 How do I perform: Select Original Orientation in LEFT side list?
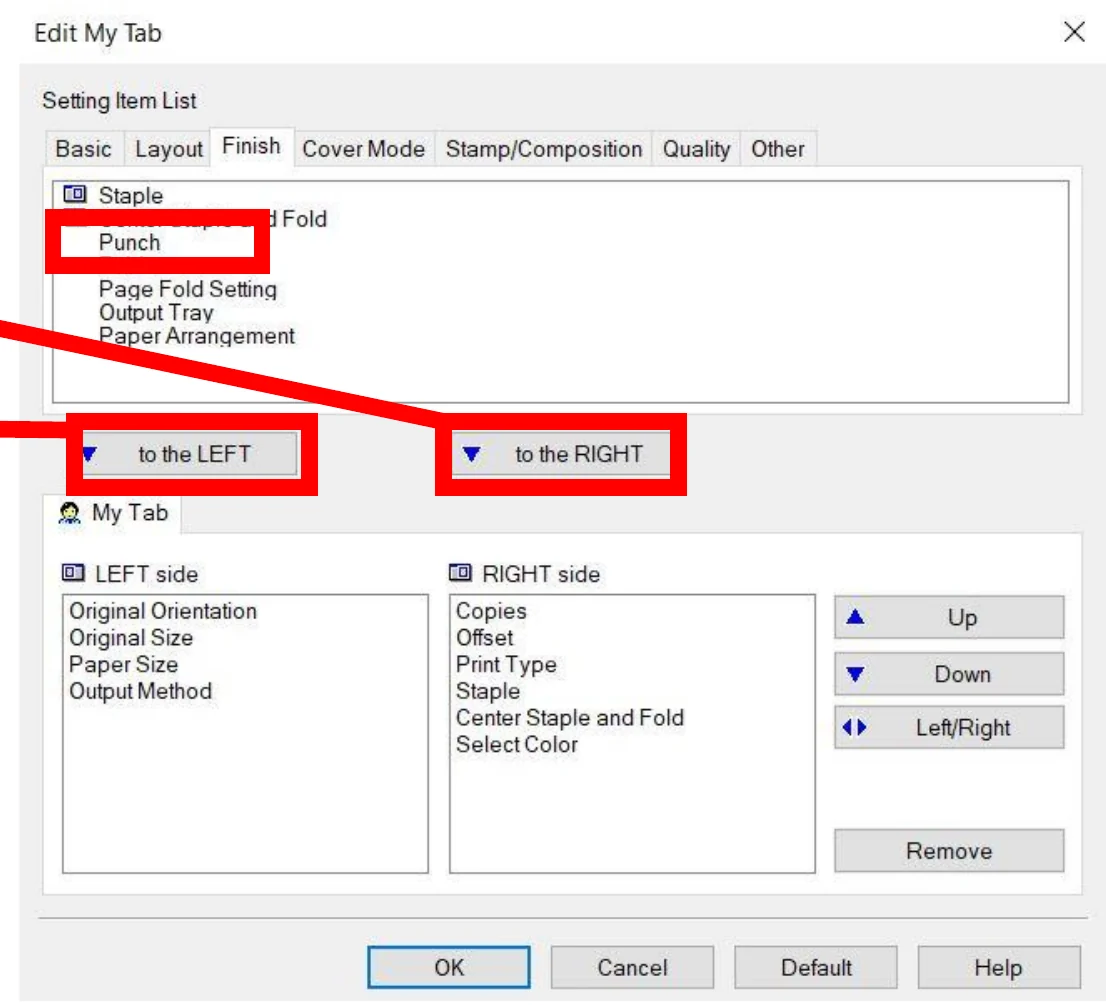click(x=163, y=611)
